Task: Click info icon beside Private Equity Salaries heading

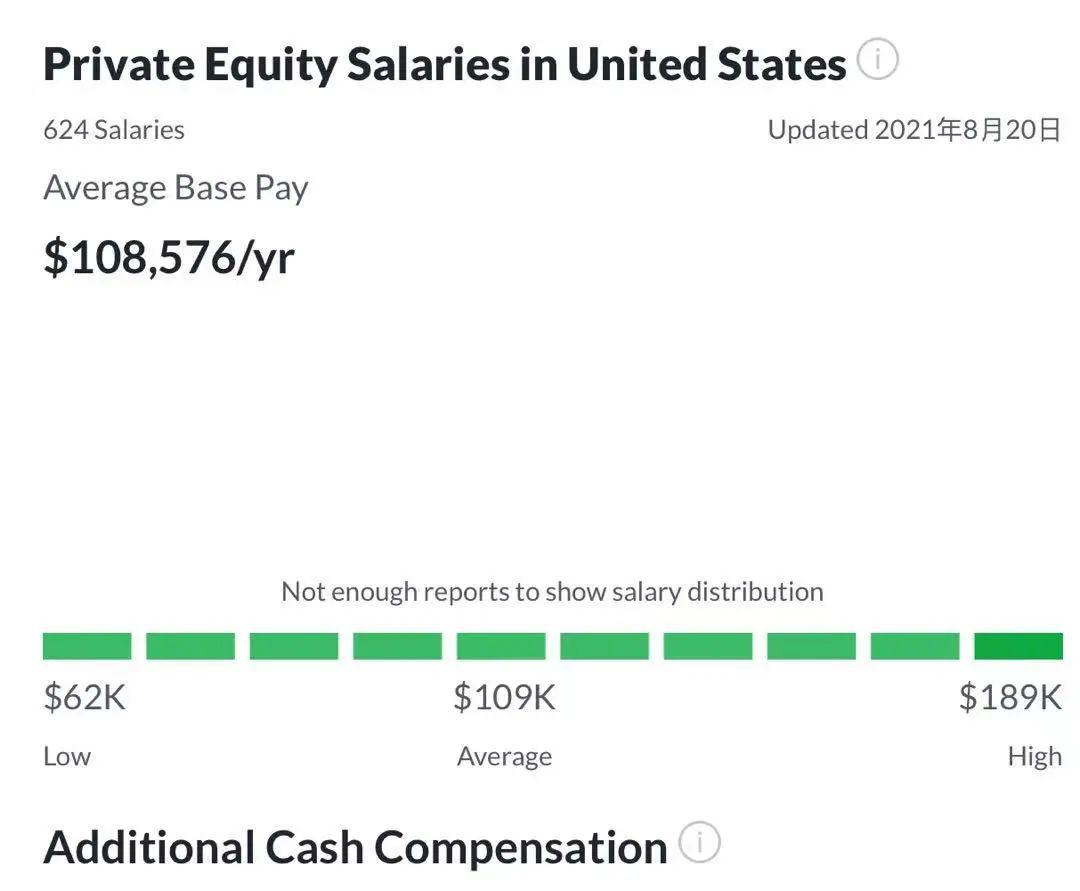Action: coord(877,61)
